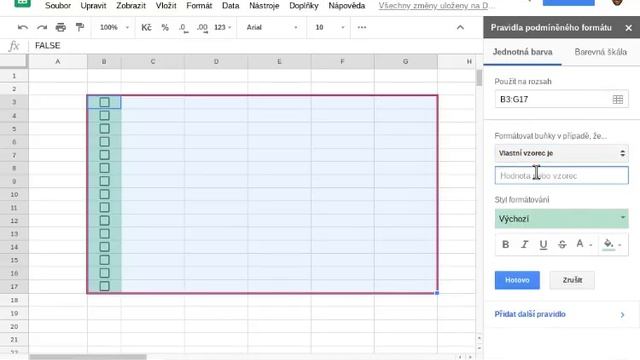Open the Zobrazit menu
Image resolution: width=640 pixels, height=360 pixels.
point(131,6)
